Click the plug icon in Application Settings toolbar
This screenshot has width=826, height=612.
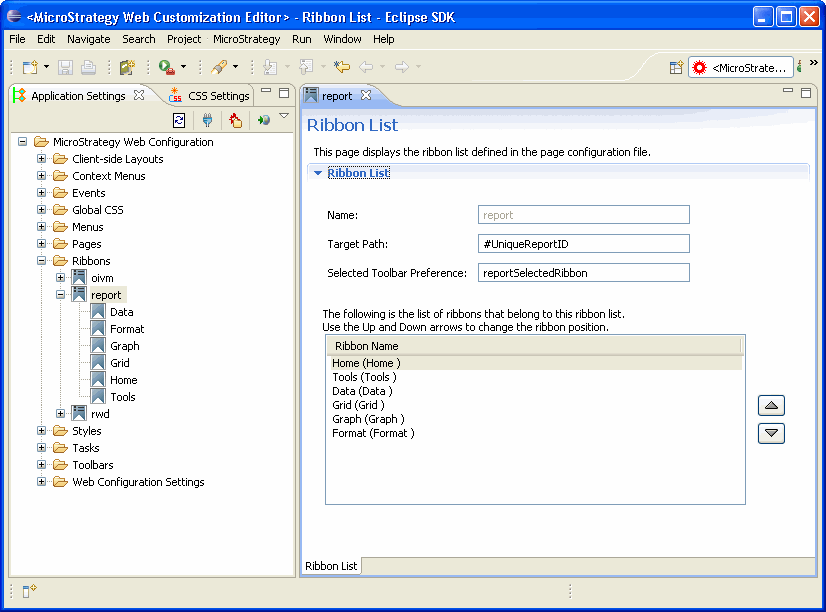[208, 121]
